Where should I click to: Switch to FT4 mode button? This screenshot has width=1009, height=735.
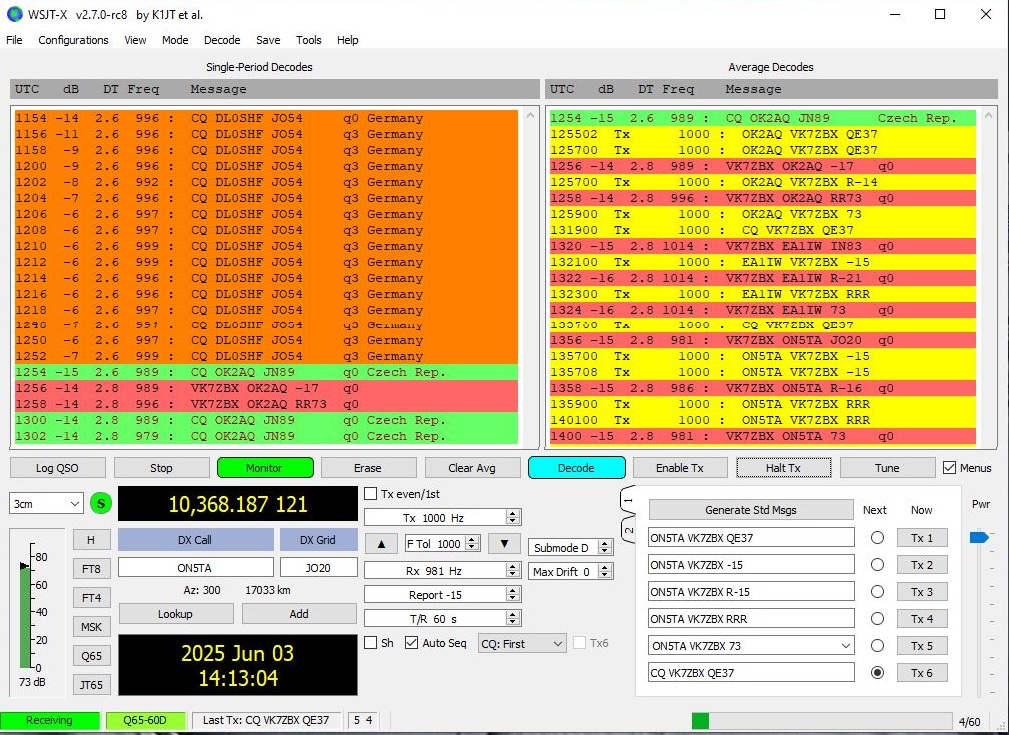[91, 598]
